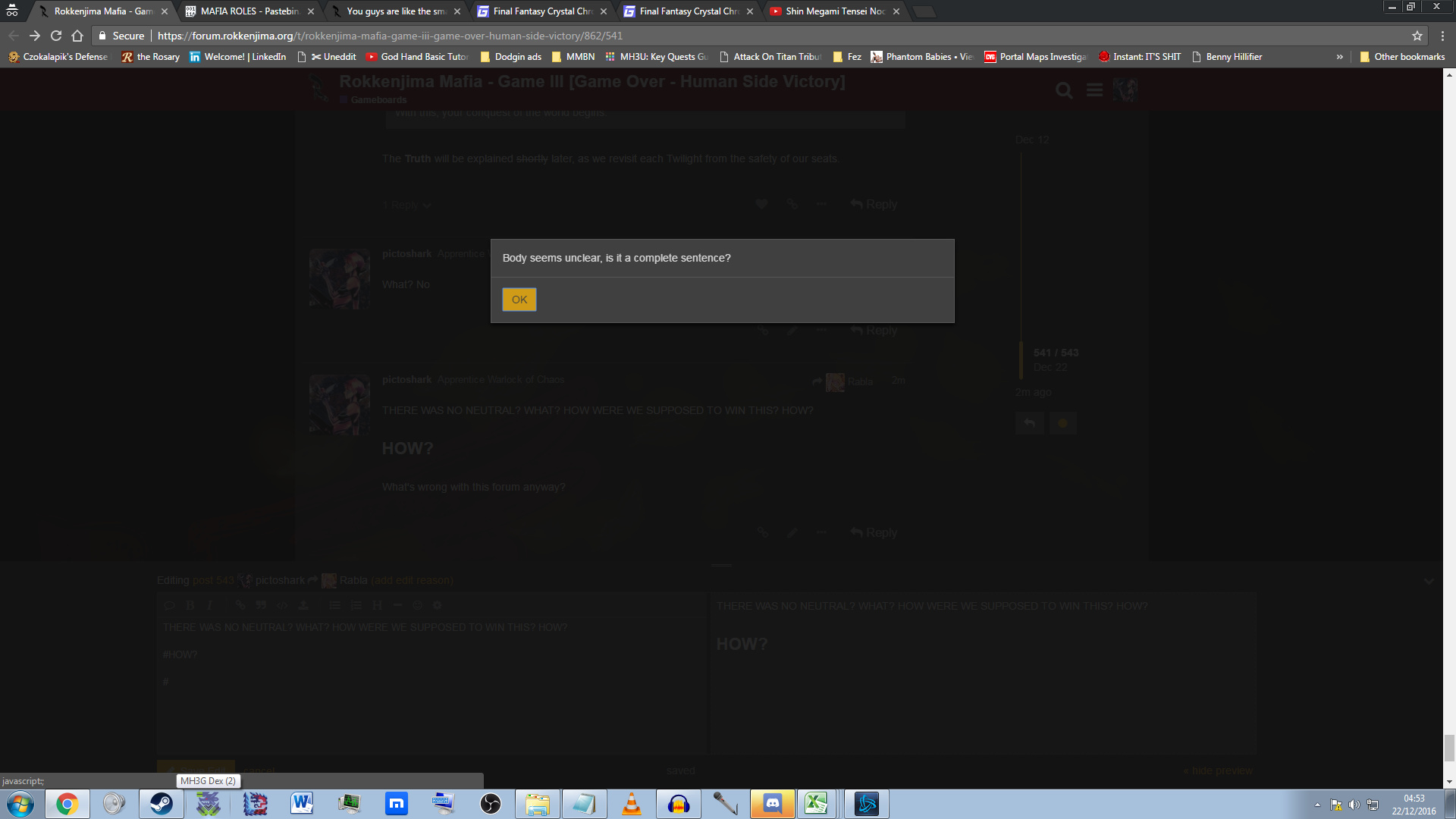Switch to the MAFIA ROLES Pastebin tab
Image resolution: width=1456 pixels, height=819 pixels.
coord(249,11)
